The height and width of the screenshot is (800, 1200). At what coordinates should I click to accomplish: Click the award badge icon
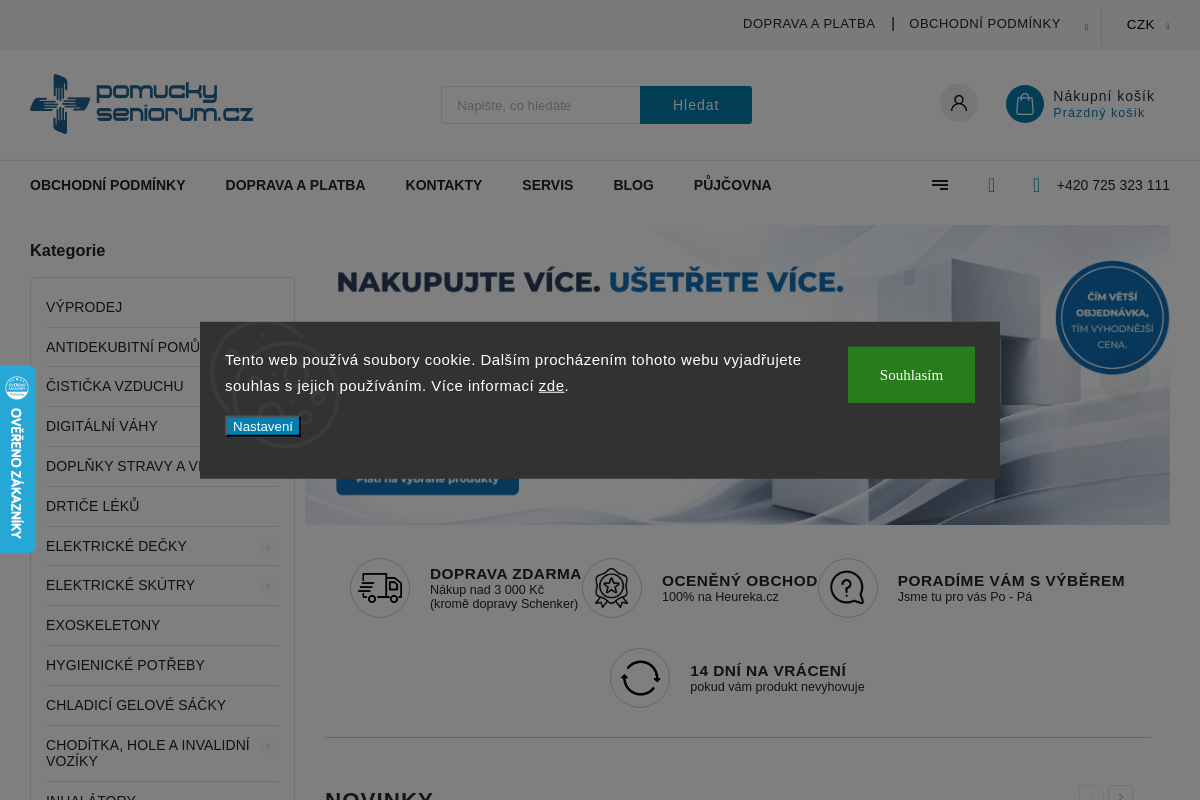click(x=612, y=588)
